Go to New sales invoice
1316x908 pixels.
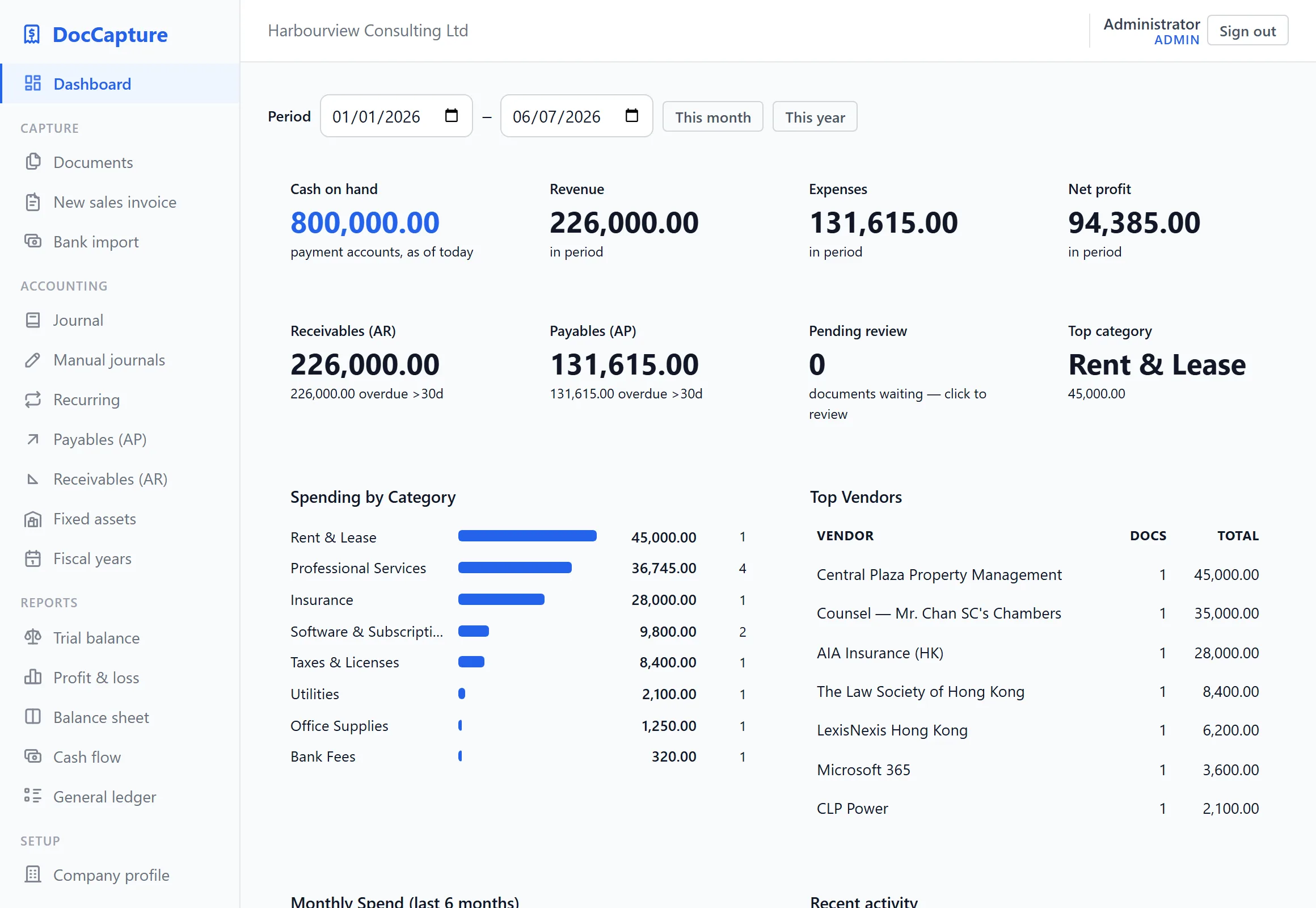[120, 202]
